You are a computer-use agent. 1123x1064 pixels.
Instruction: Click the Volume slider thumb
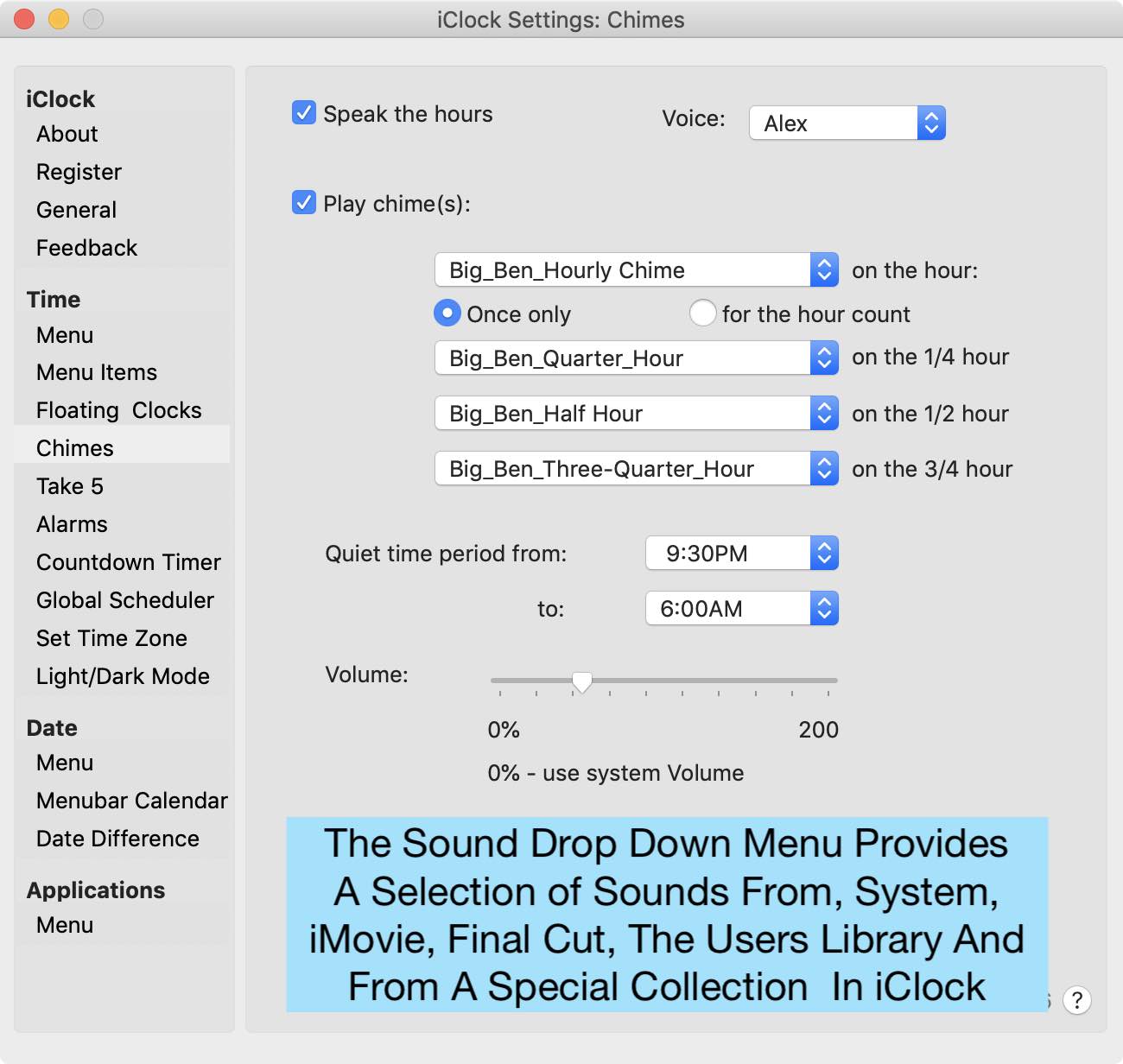[x=582, y=682]
